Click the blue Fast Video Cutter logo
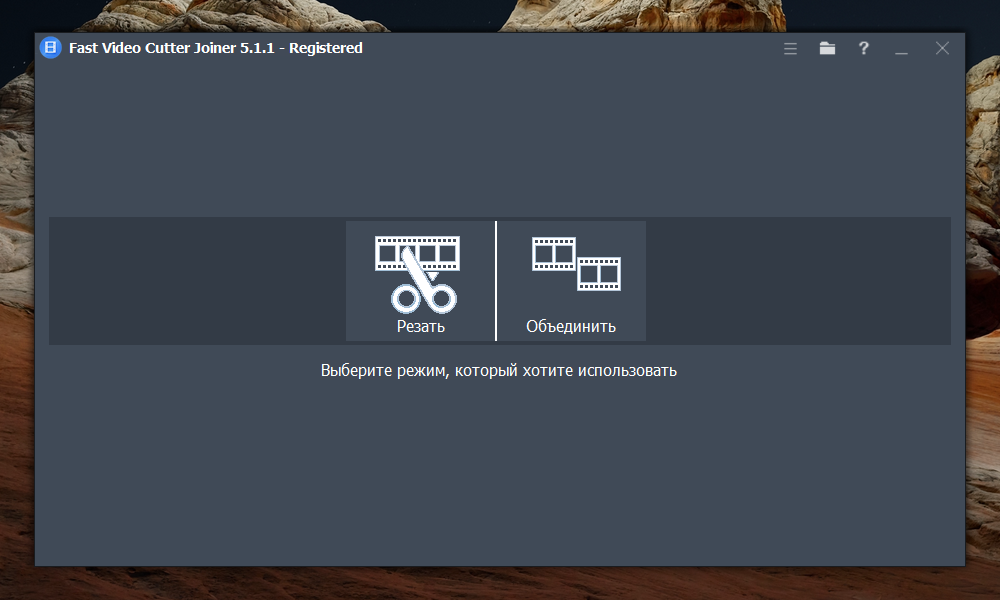 point(50,48)
